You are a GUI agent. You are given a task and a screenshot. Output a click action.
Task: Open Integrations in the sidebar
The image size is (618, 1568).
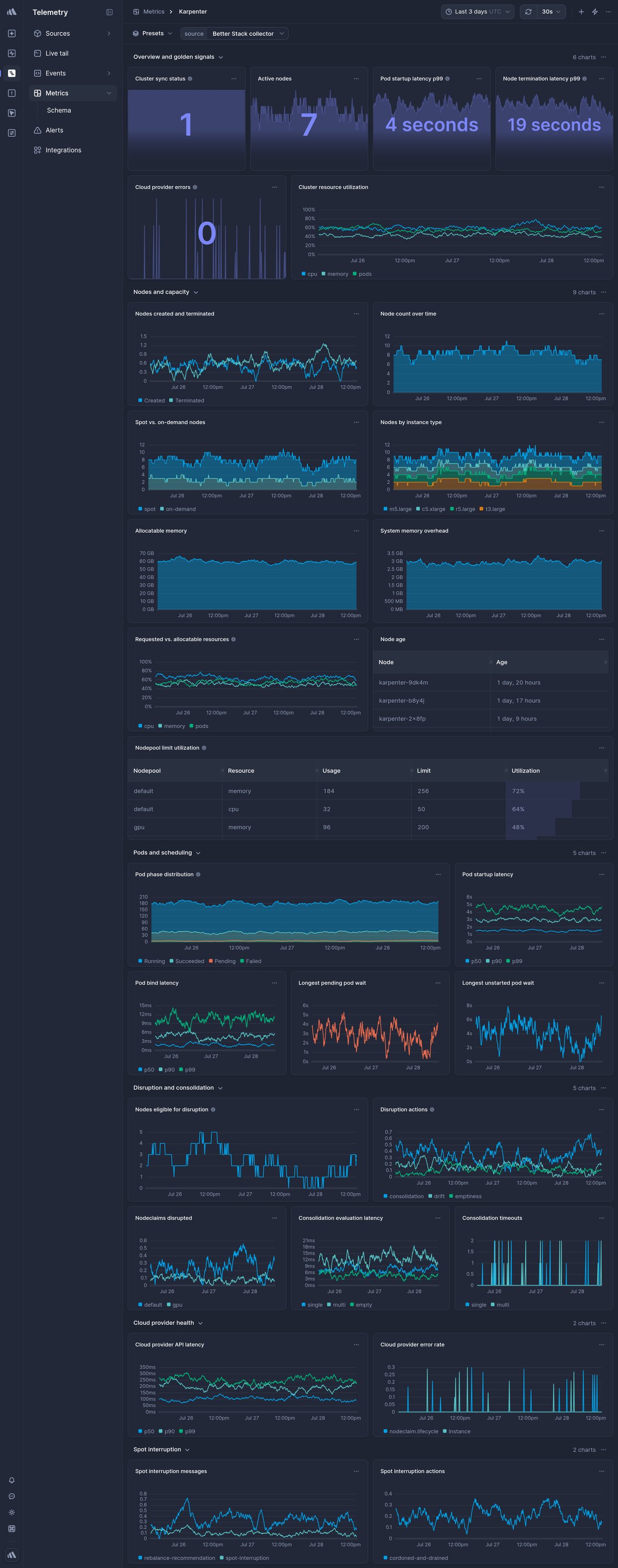(x=73, y=150)
